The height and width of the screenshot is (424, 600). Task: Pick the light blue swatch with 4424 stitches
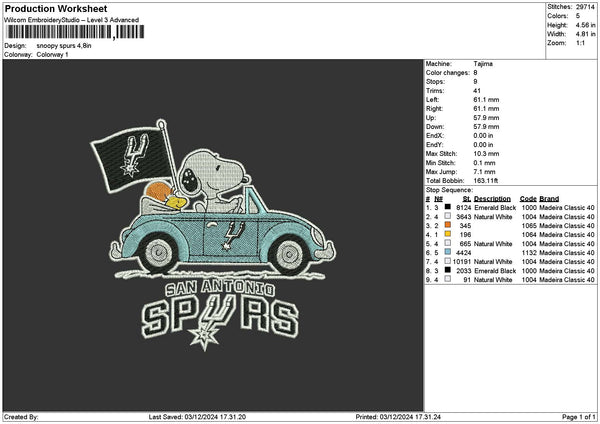(x=447, y=252)
